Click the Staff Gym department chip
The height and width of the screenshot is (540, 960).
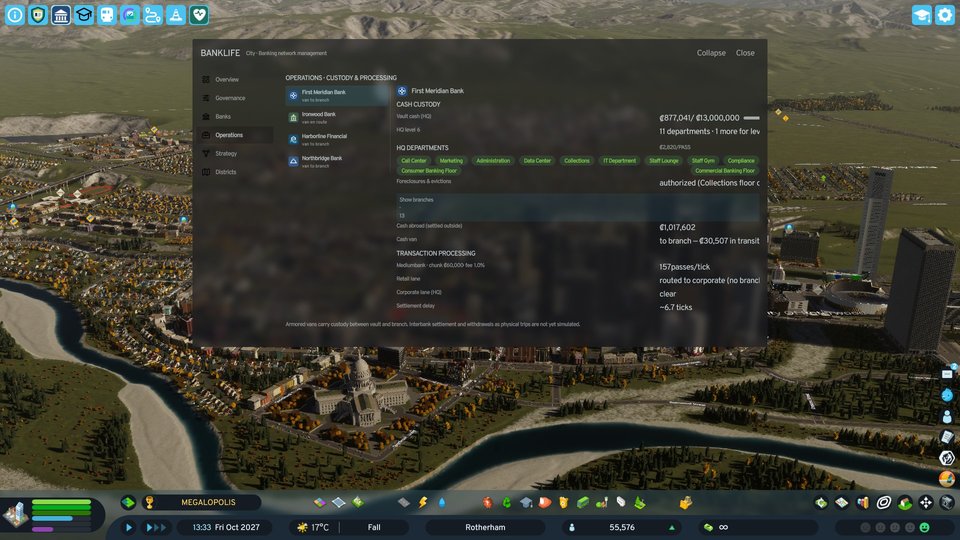703,161
